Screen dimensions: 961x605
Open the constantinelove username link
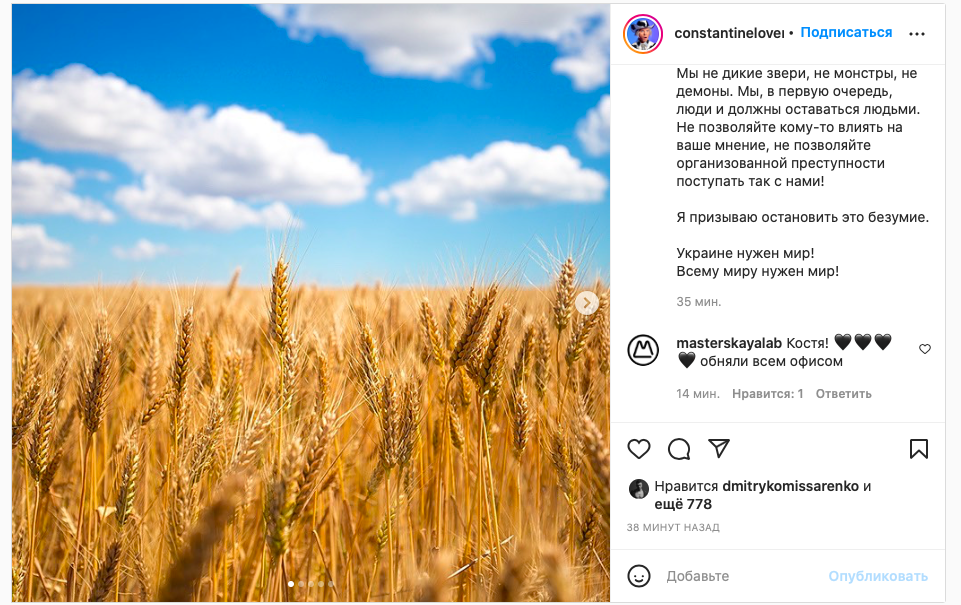[729, 34]
